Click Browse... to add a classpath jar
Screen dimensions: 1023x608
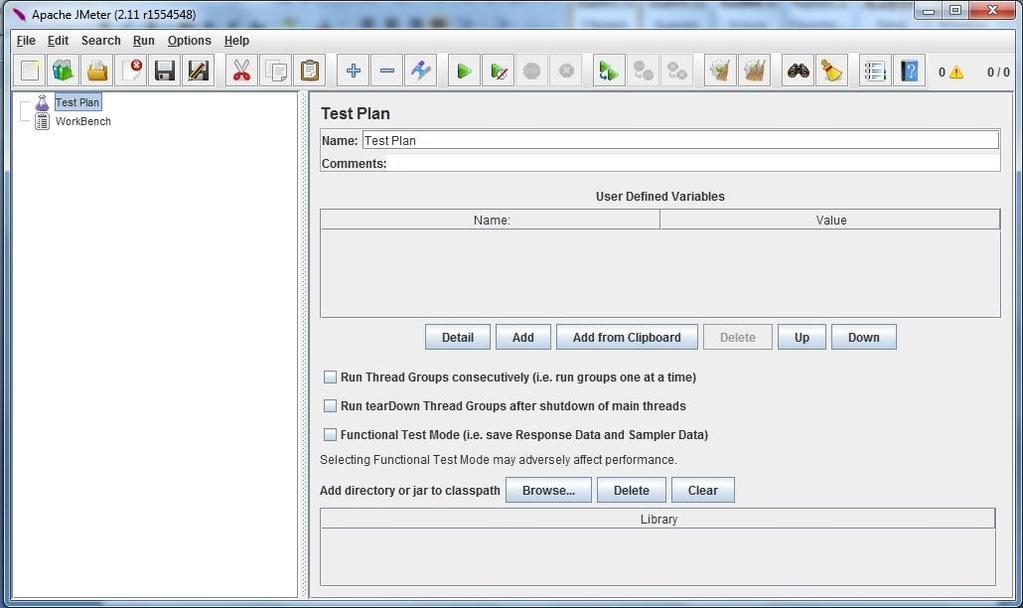coord(549,491)
